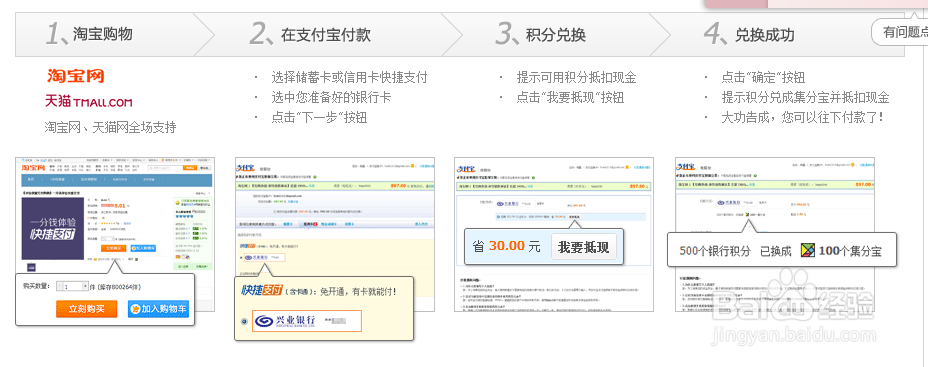Click the 淘宝网 orange logo
This screenshot has width=928, height=367.
coord(75,76)
